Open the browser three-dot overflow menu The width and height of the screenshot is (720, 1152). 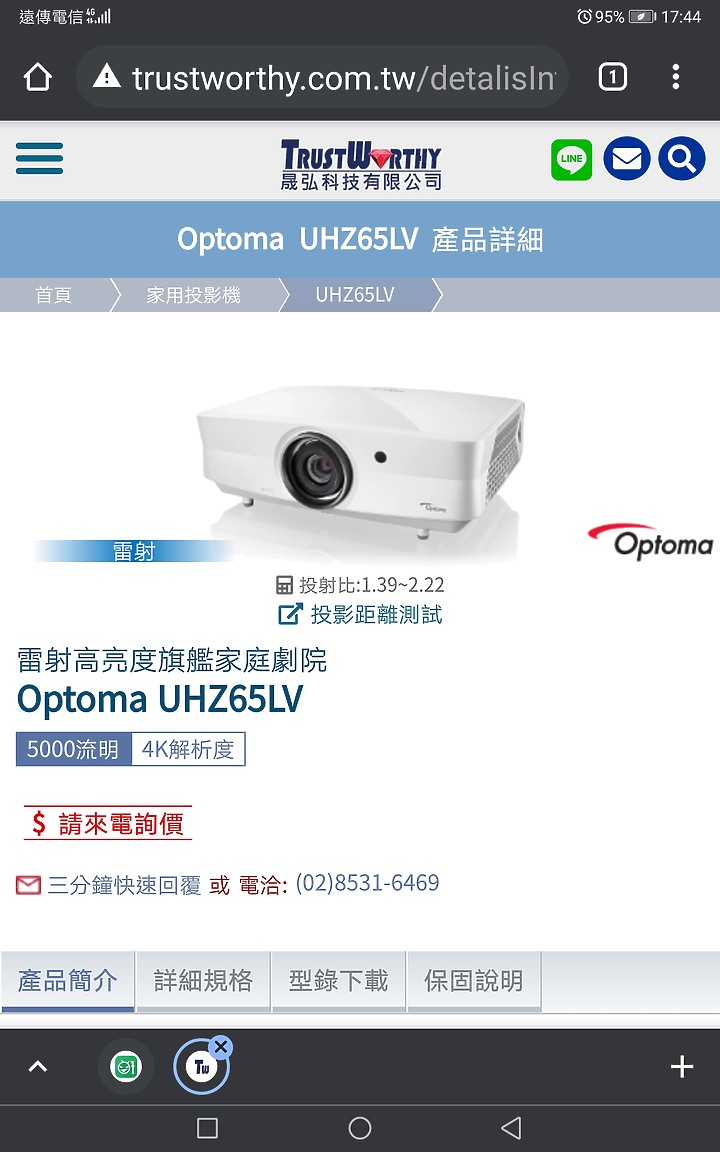click(675, 77)
